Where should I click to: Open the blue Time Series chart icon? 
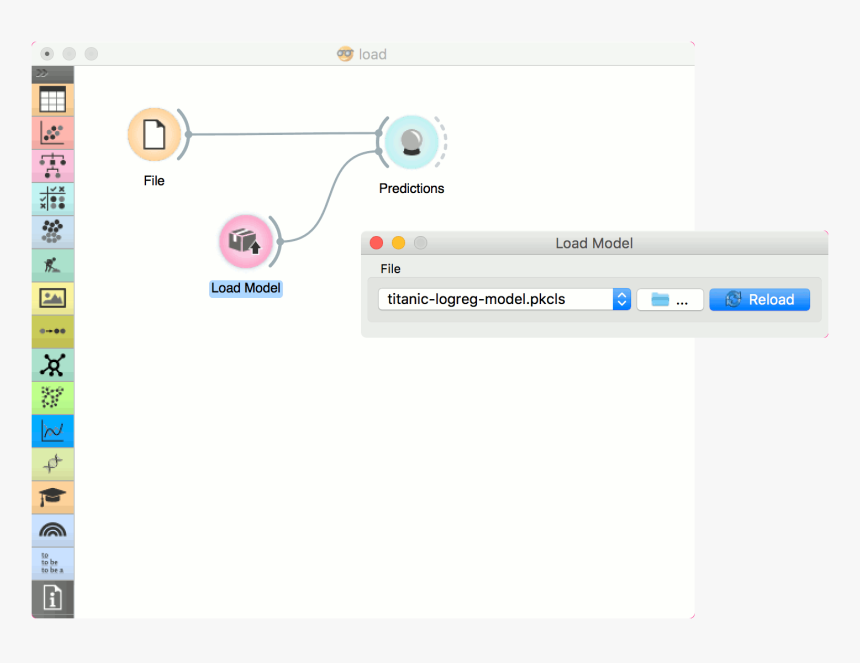point(52,431)
